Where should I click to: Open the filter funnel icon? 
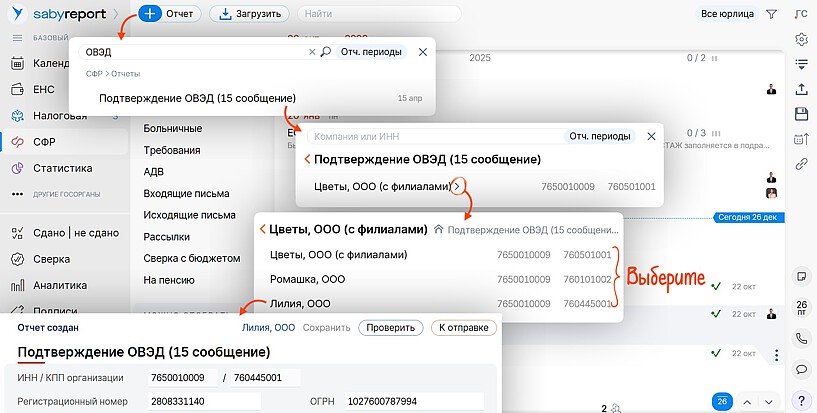pyautogui.click(x=771, y=14)
